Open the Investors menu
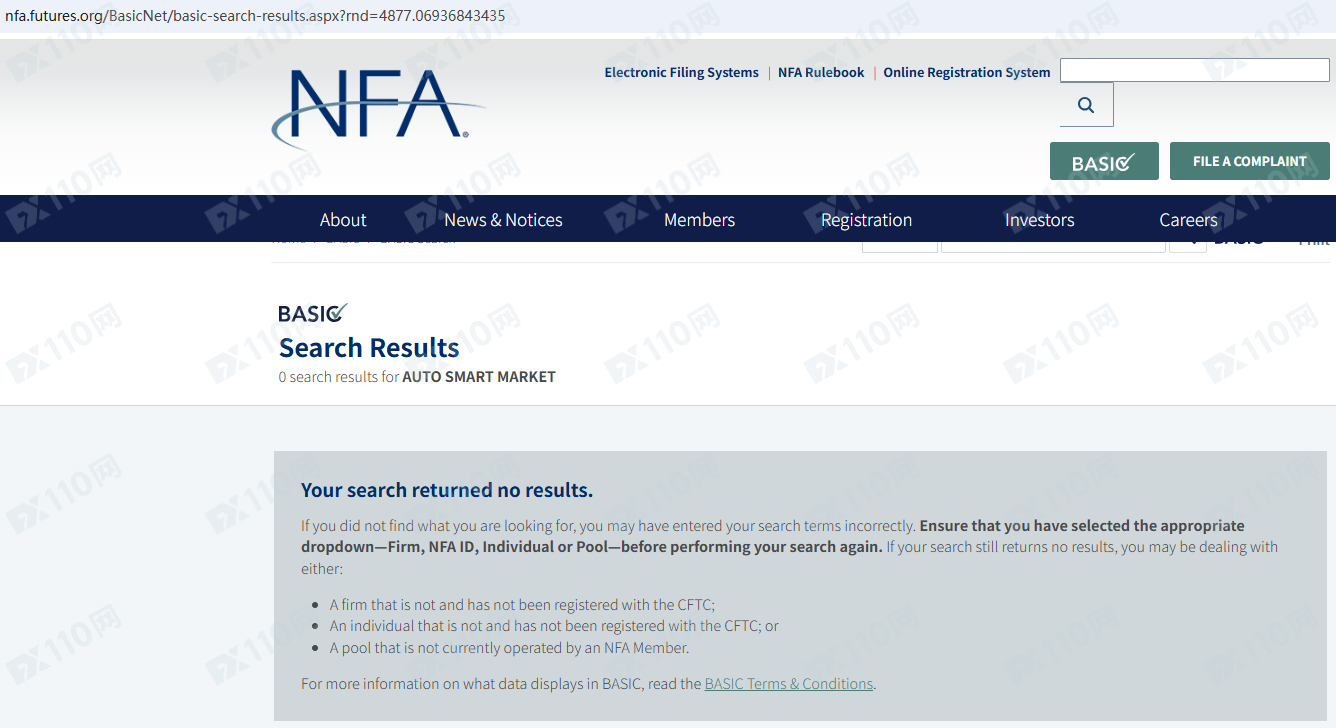 1039,220
